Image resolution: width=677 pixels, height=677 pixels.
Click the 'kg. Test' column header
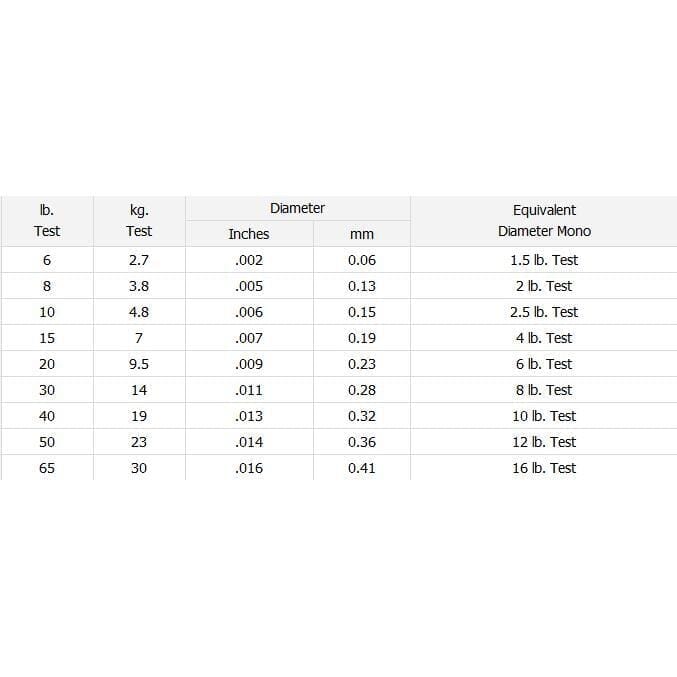(x=139, y=221)
